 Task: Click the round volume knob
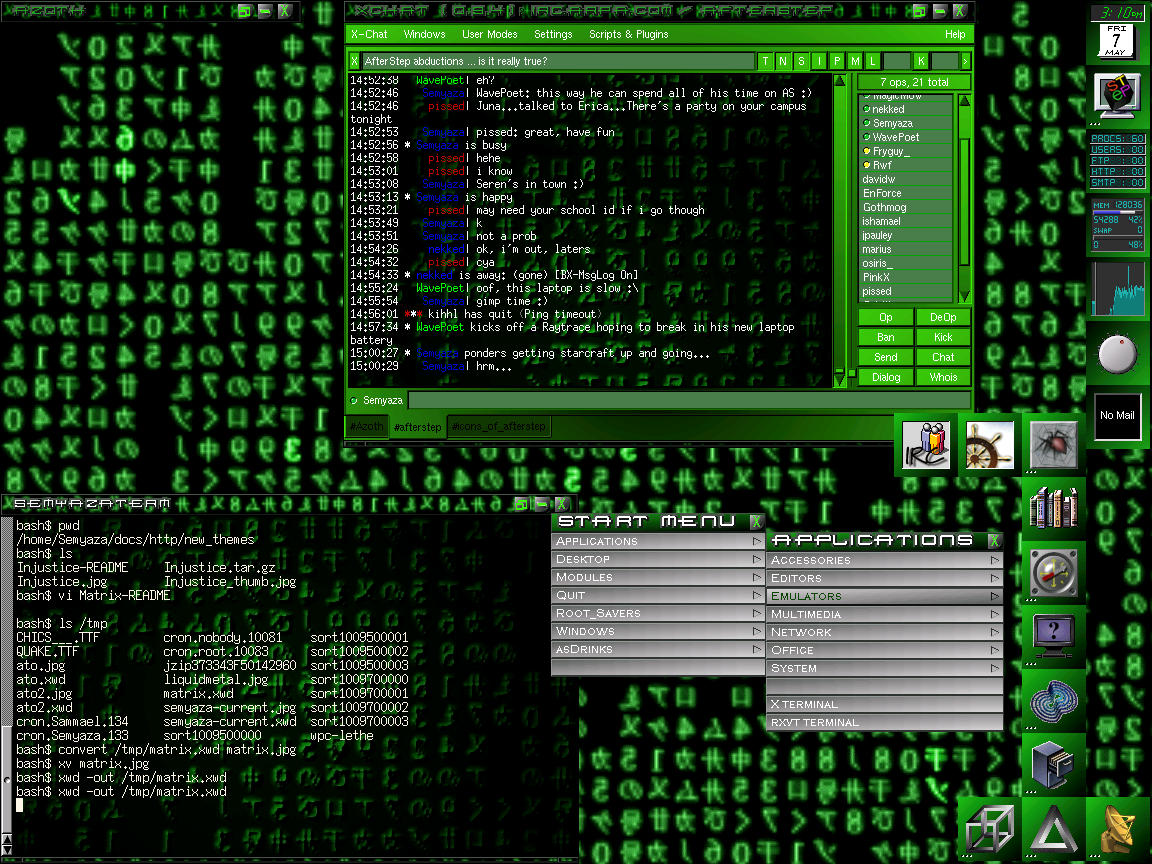(1117, 353)
